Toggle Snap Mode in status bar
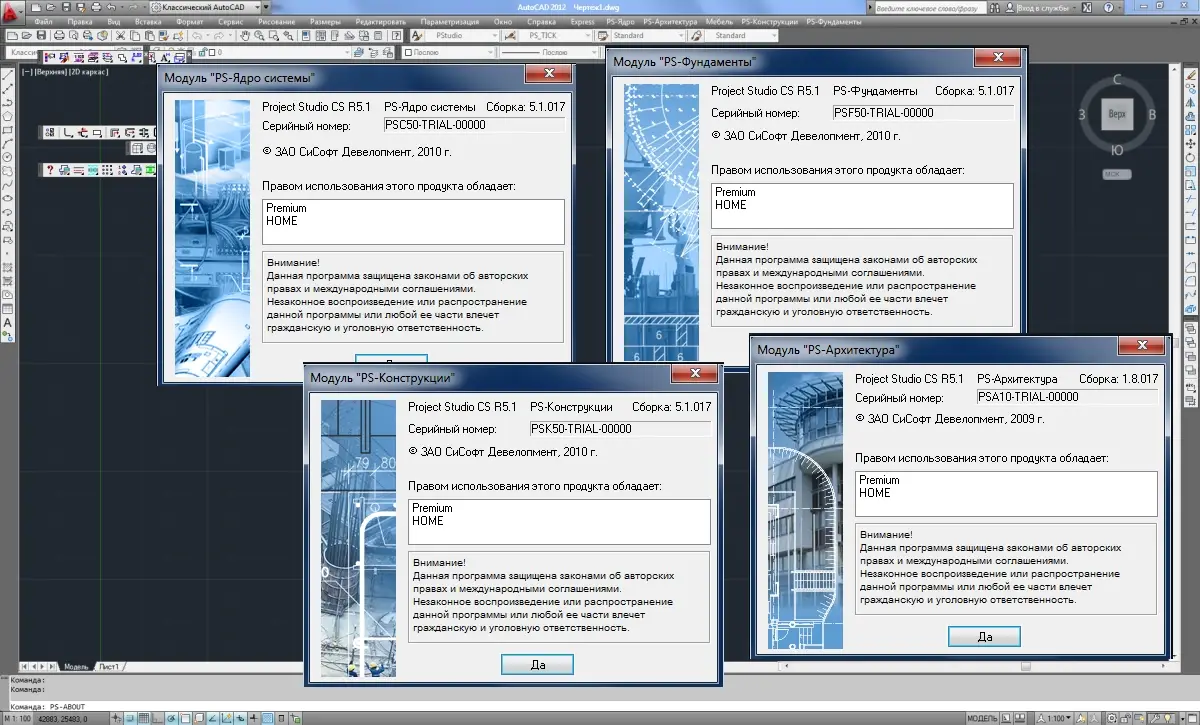The width and height of the screenshot is (1200, 725). click(x=130, y=719)
